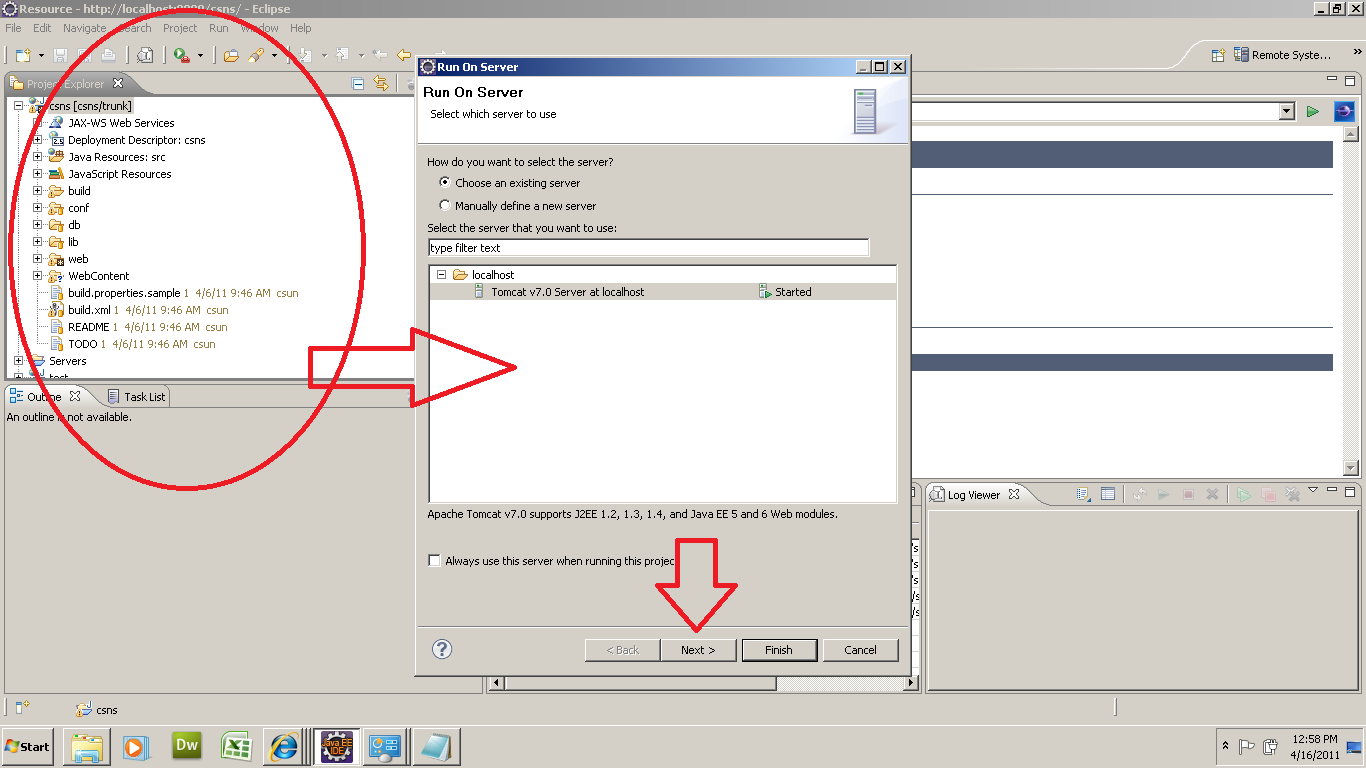Click the Windows Start button

(28, 746)
